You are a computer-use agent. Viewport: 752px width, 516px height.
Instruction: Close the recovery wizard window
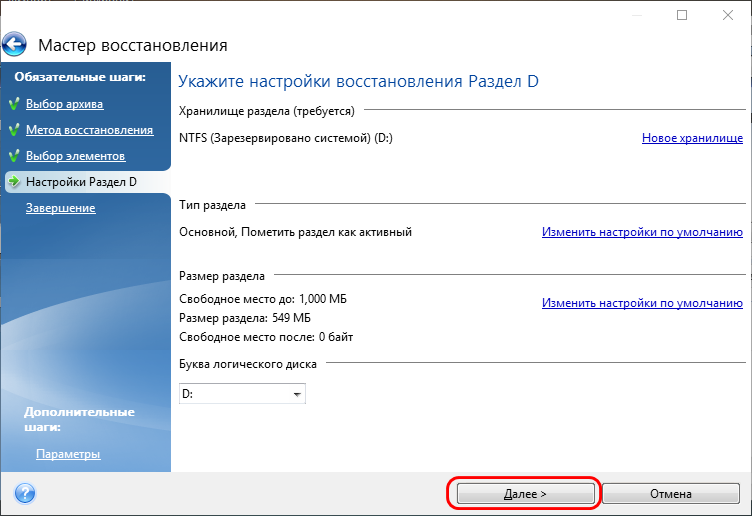(x=728, y=15)
